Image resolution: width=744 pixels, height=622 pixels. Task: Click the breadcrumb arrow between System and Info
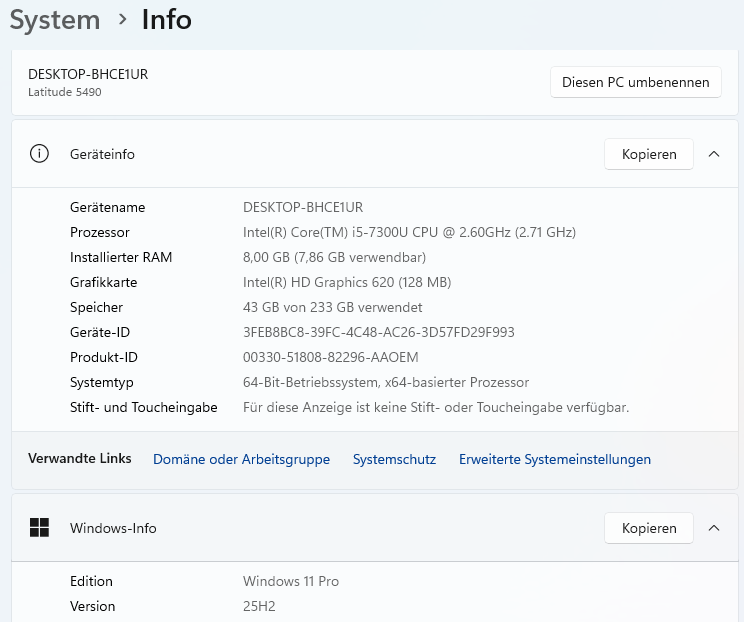coord(122,19)
